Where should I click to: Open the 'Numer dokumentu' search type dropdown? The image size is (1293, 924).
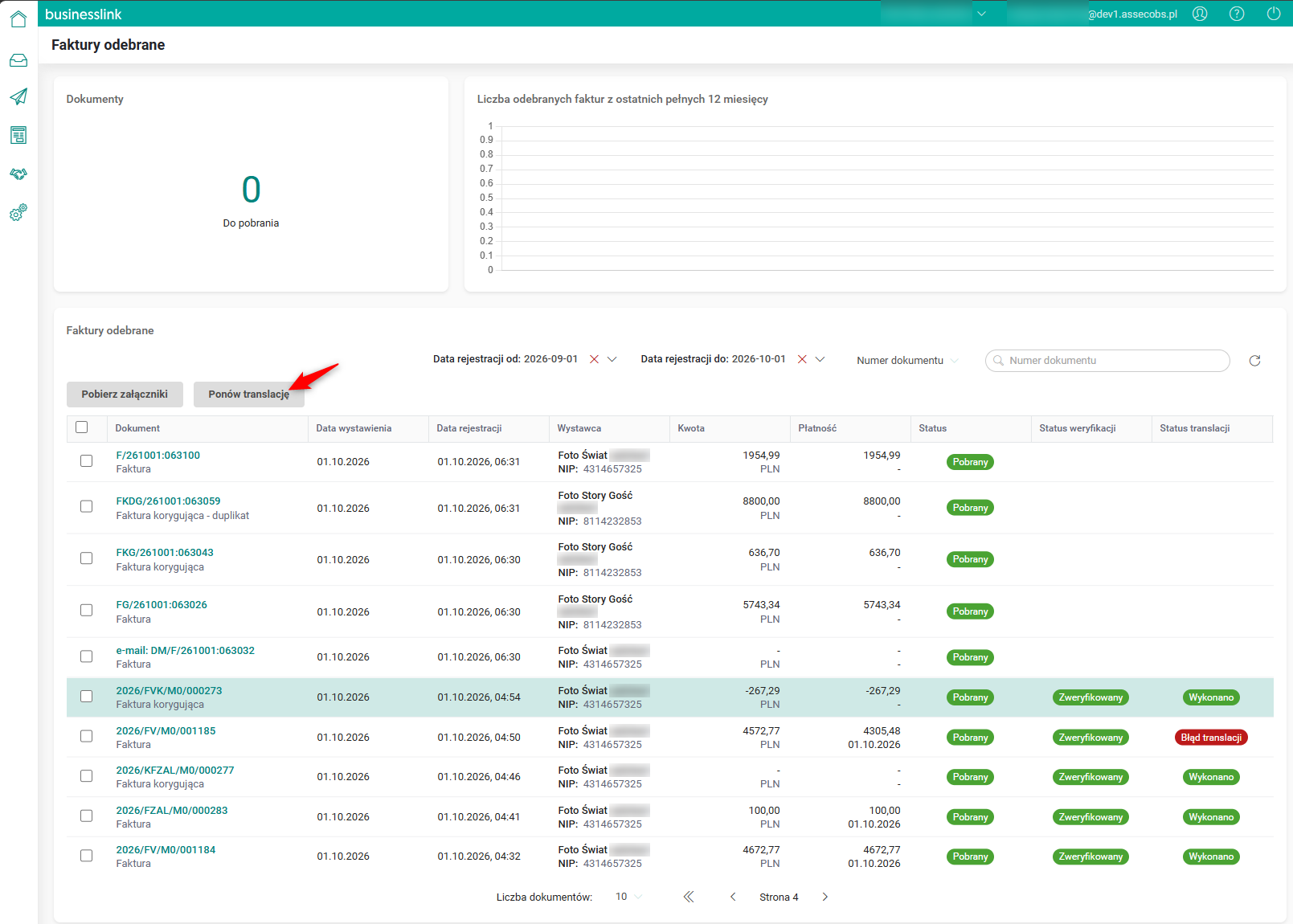(x=907, y=361)
